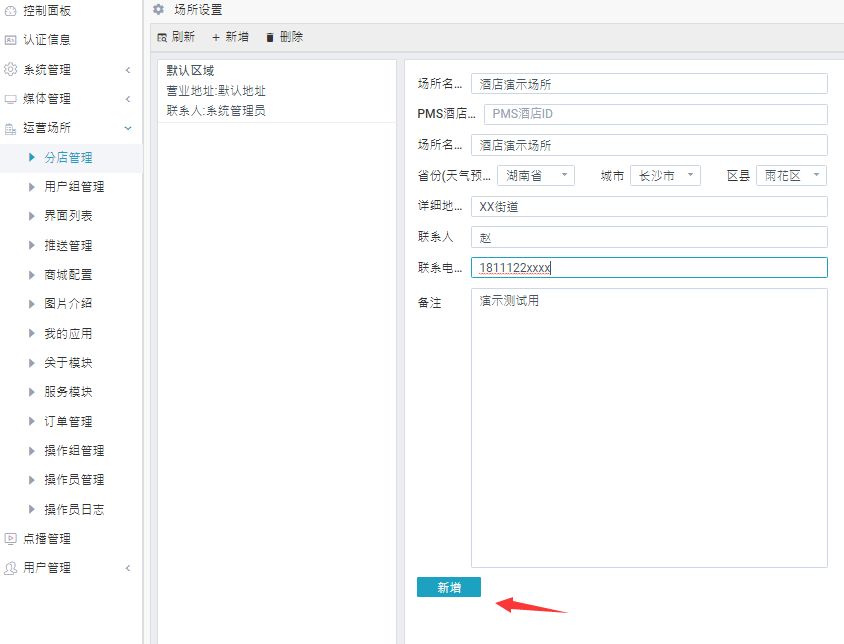The height and width of the screenshot is (644, 844).
Task: Click the arrow beside 操作员日志
Action: [x=31, y=509]
